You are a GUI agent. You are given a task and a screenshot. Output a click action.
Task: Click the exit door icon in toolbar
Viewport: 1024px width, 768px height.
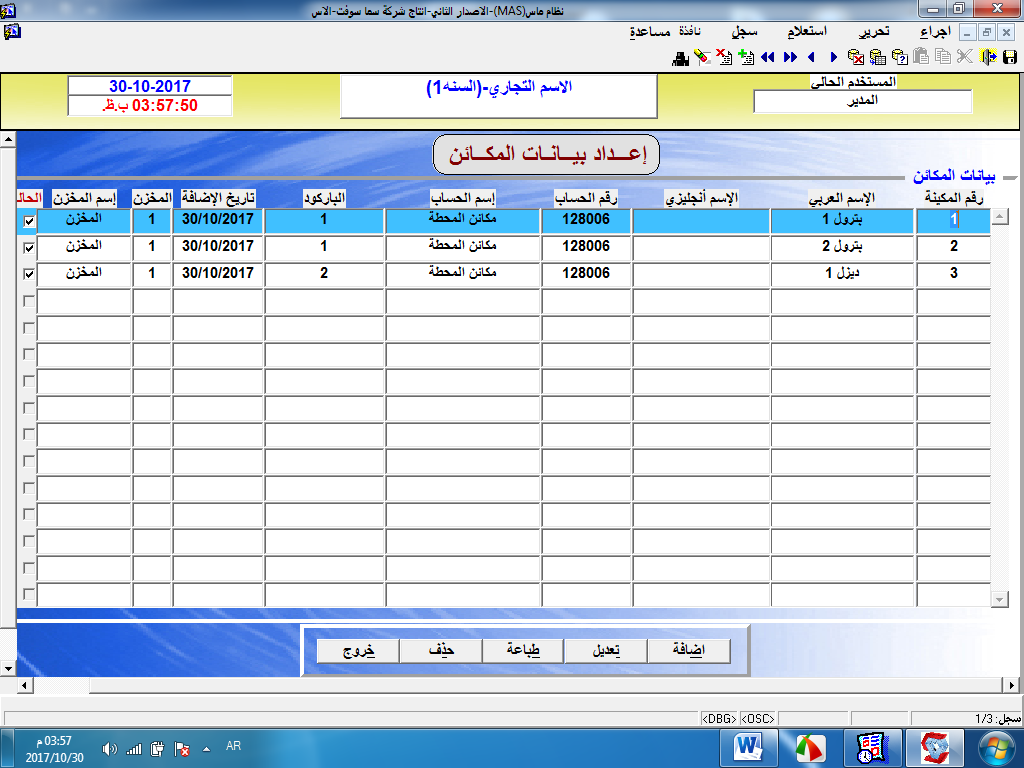point(987,57)
